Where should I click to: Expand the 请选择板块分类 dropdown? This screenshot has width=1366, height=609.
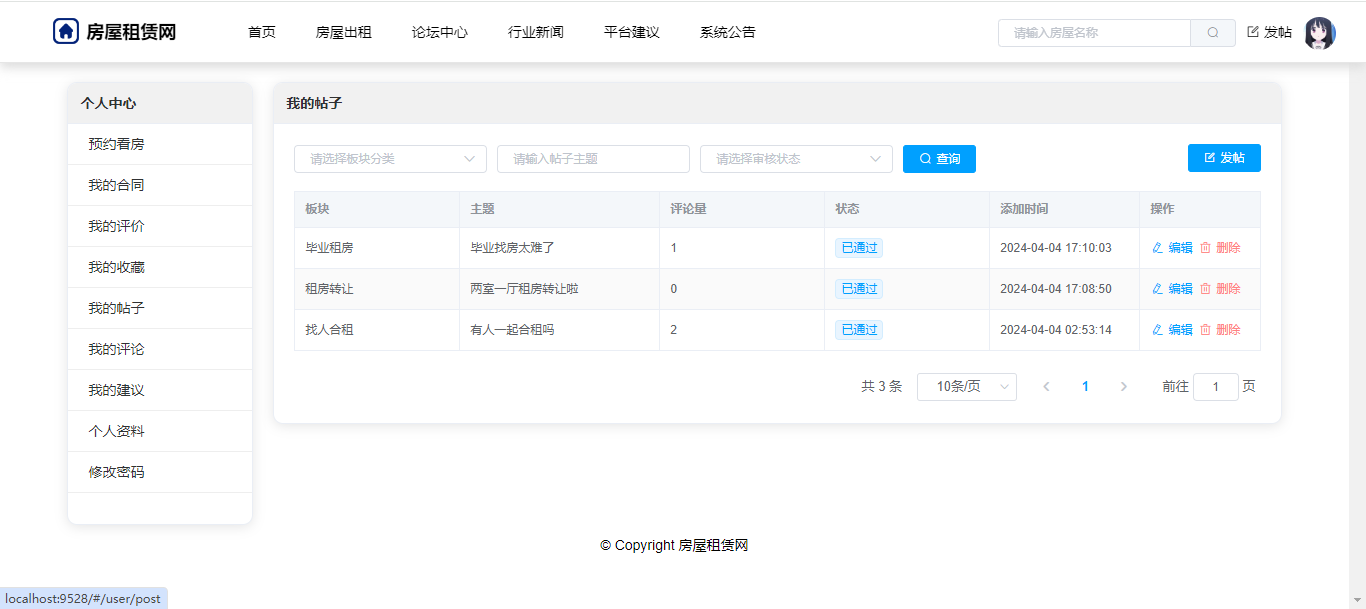pos(390,159)
